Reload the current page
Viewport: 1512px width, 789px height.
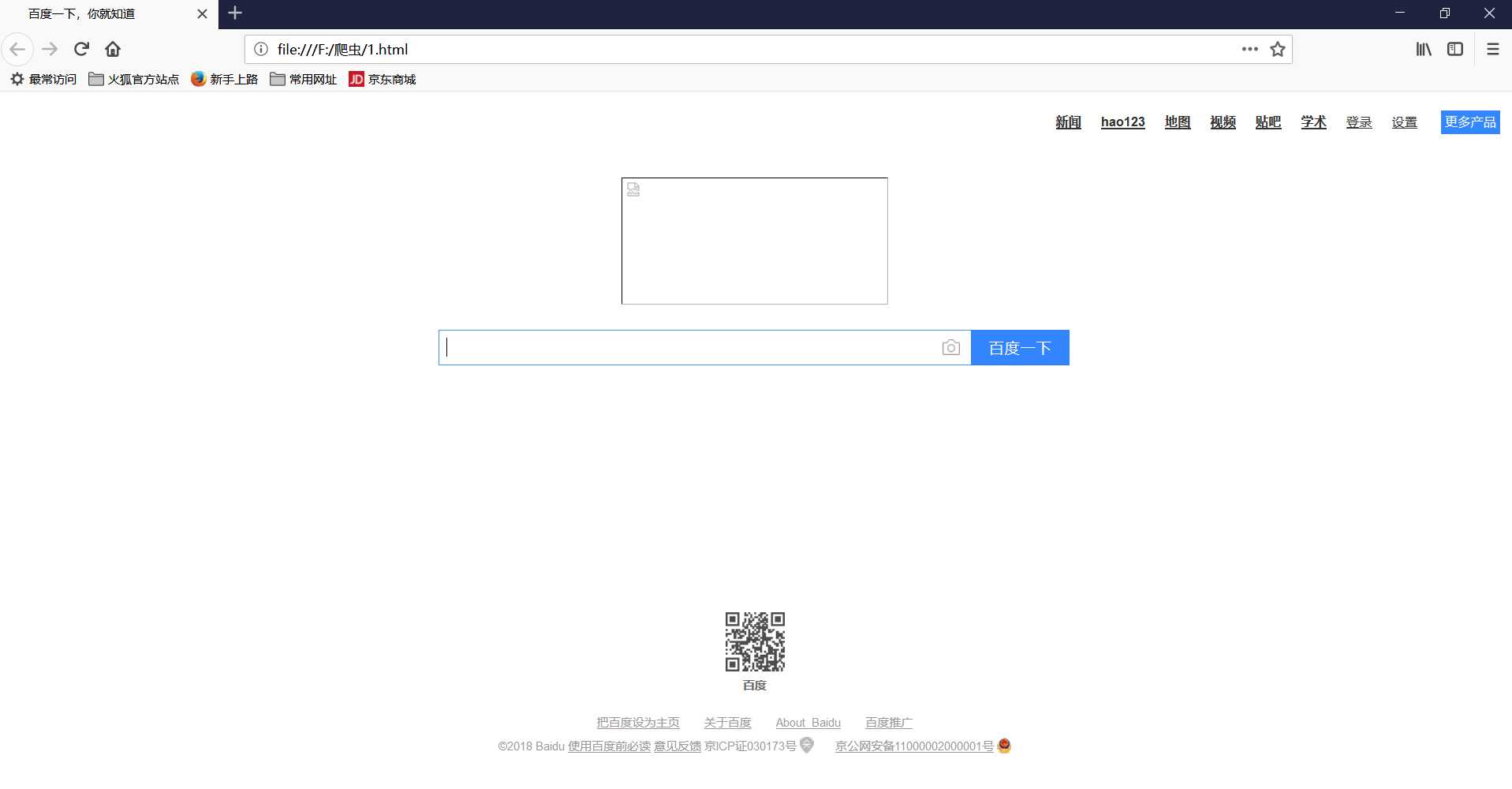(x=81, y=49)
